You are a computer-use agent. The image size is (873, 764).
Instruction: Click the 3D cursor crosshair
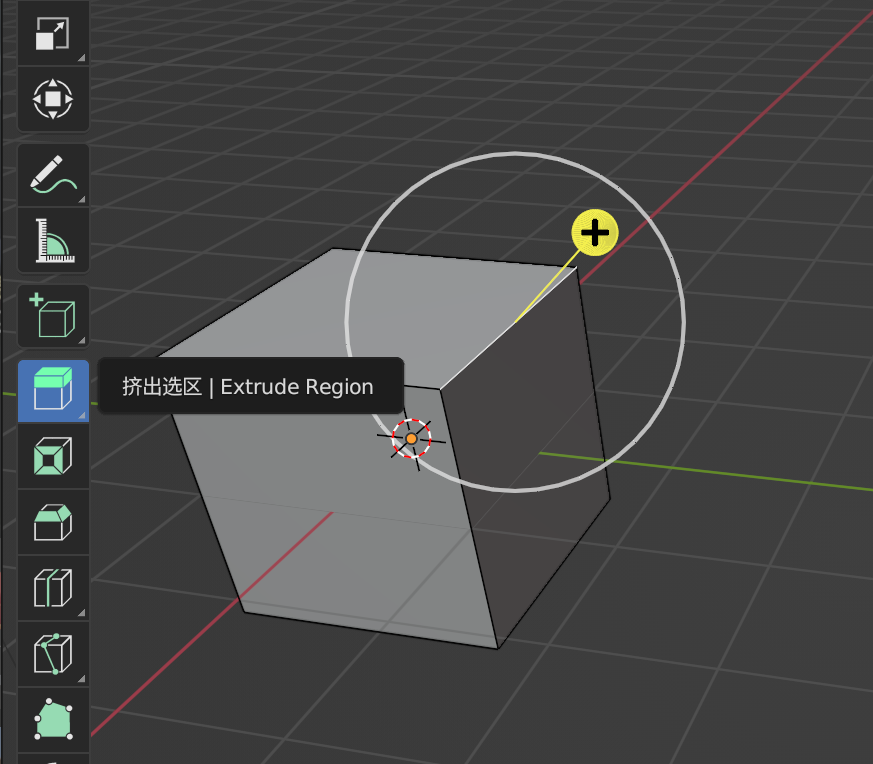tap(411, 438)
